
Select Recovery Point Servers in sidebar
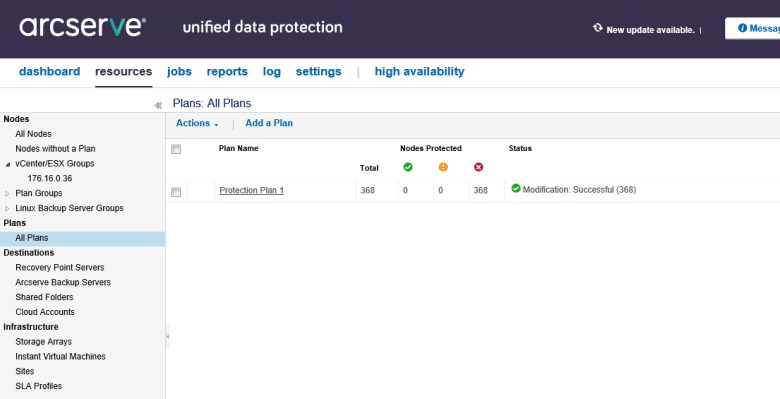click(x=60, y=268)
